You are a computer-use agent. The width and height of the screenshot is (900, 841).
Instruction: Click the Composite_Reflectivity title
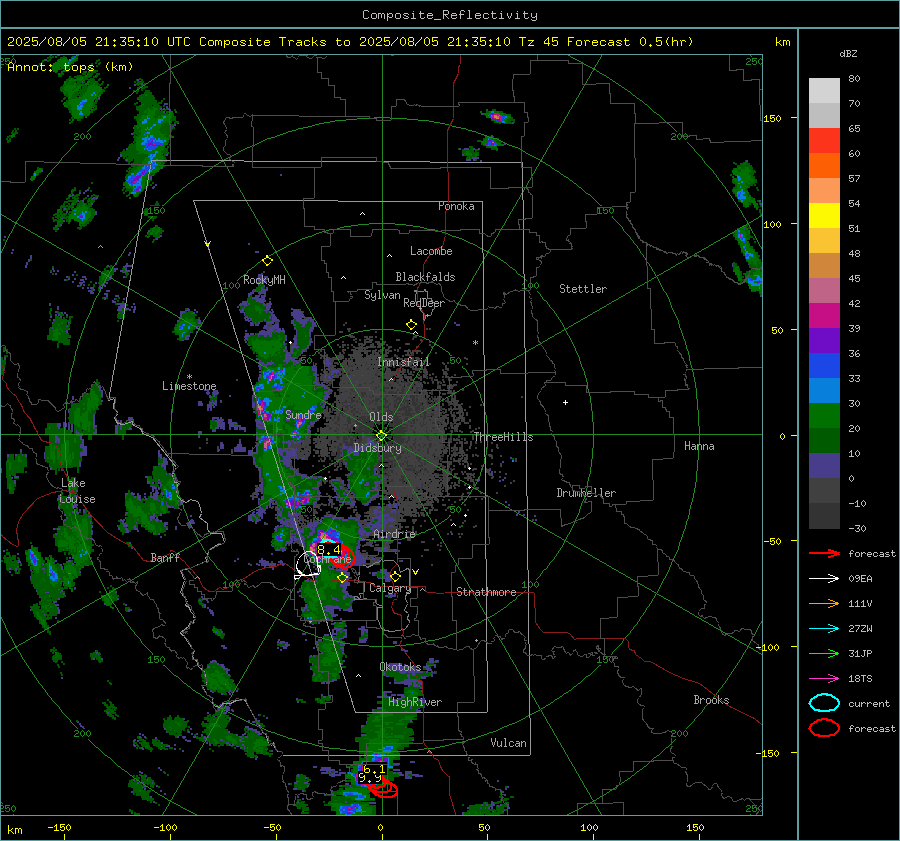click(x=450, y=15)
